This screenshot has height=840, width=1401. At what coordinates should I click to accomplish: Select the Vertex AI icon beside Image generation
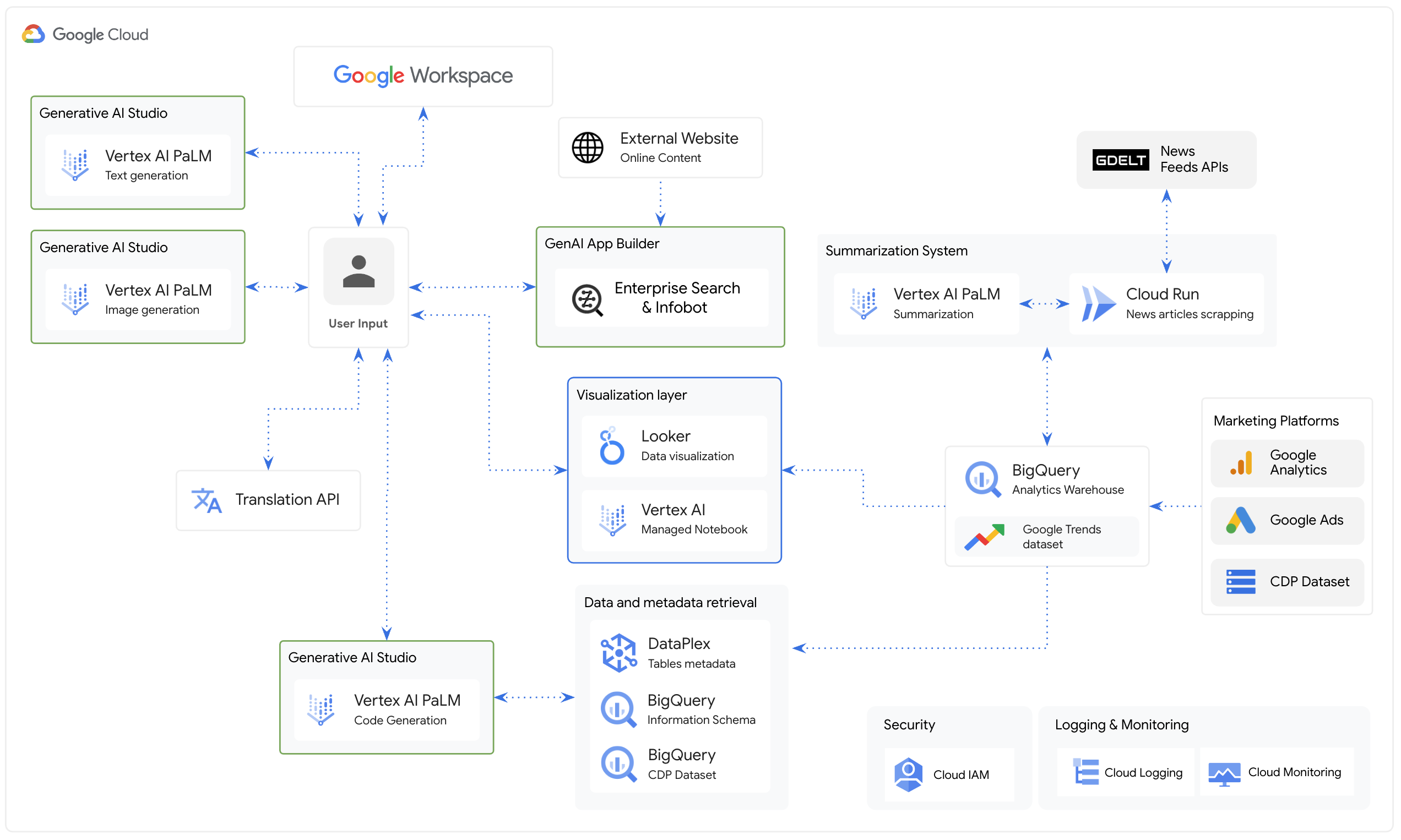coord(75,299)
